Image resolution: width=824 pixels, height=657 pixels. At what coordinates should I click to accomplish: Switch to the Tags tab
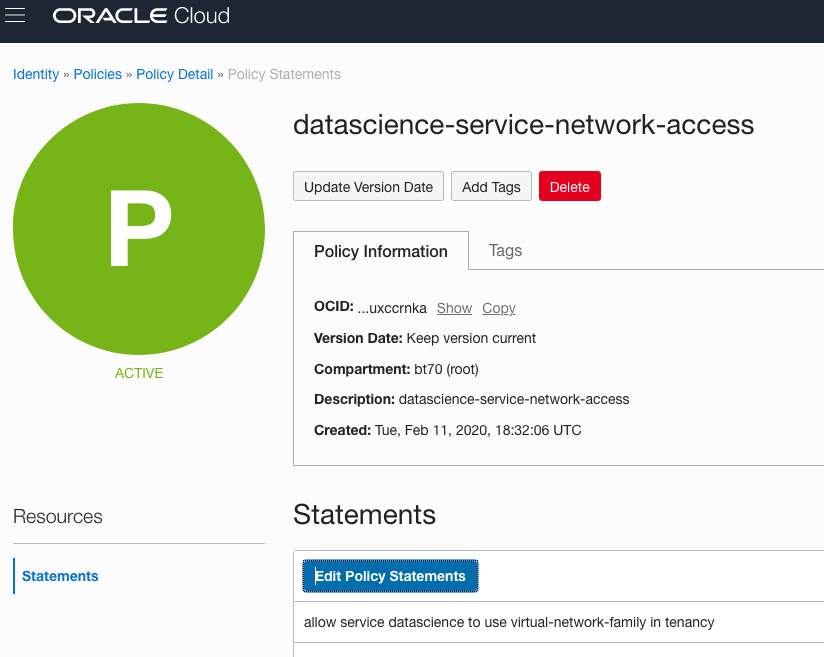505,250
